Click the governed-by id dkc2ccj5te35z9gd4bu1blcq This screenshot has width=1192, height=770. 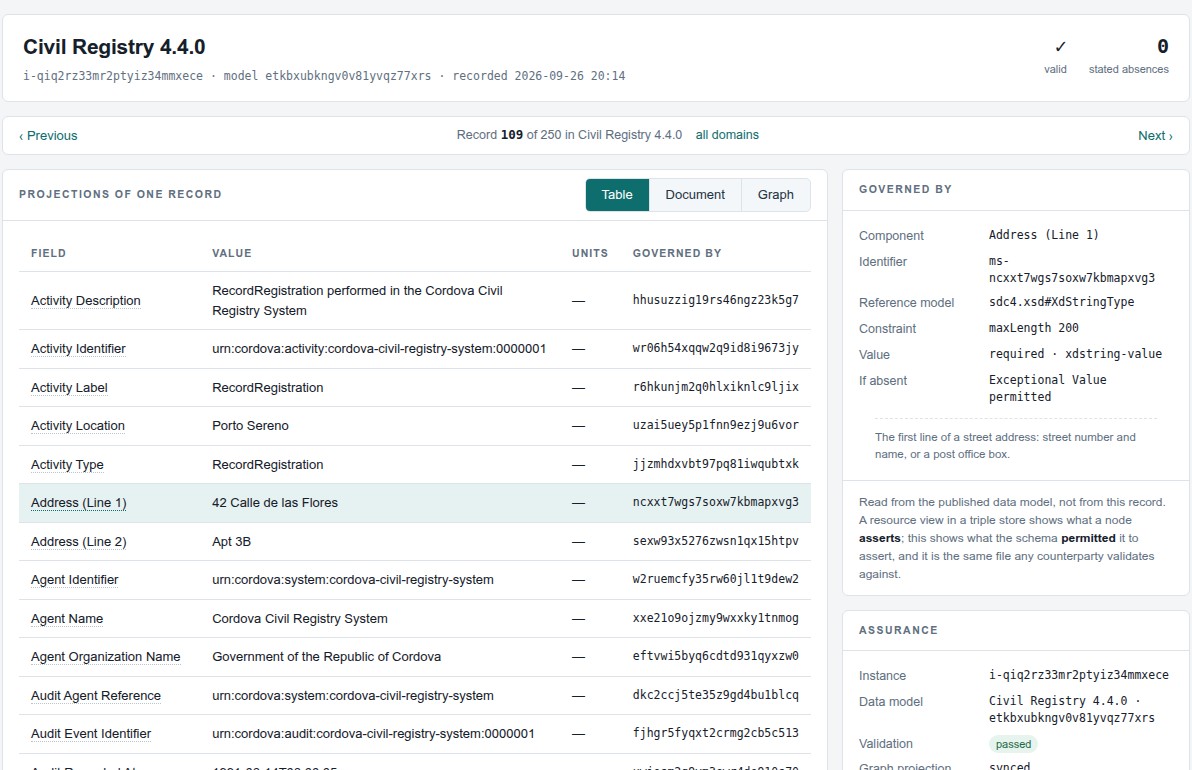click(715, 695)
